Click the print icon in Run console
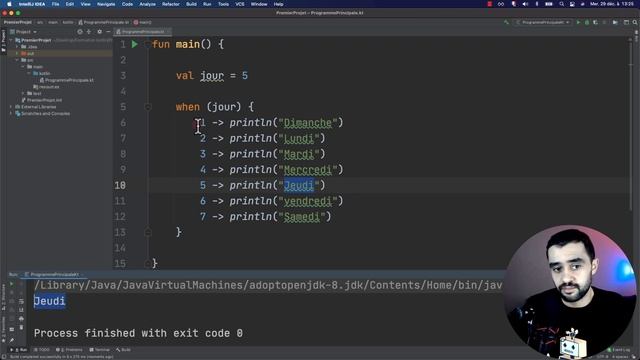The height and width of the screenshot is (360, 640). [21, 319]
